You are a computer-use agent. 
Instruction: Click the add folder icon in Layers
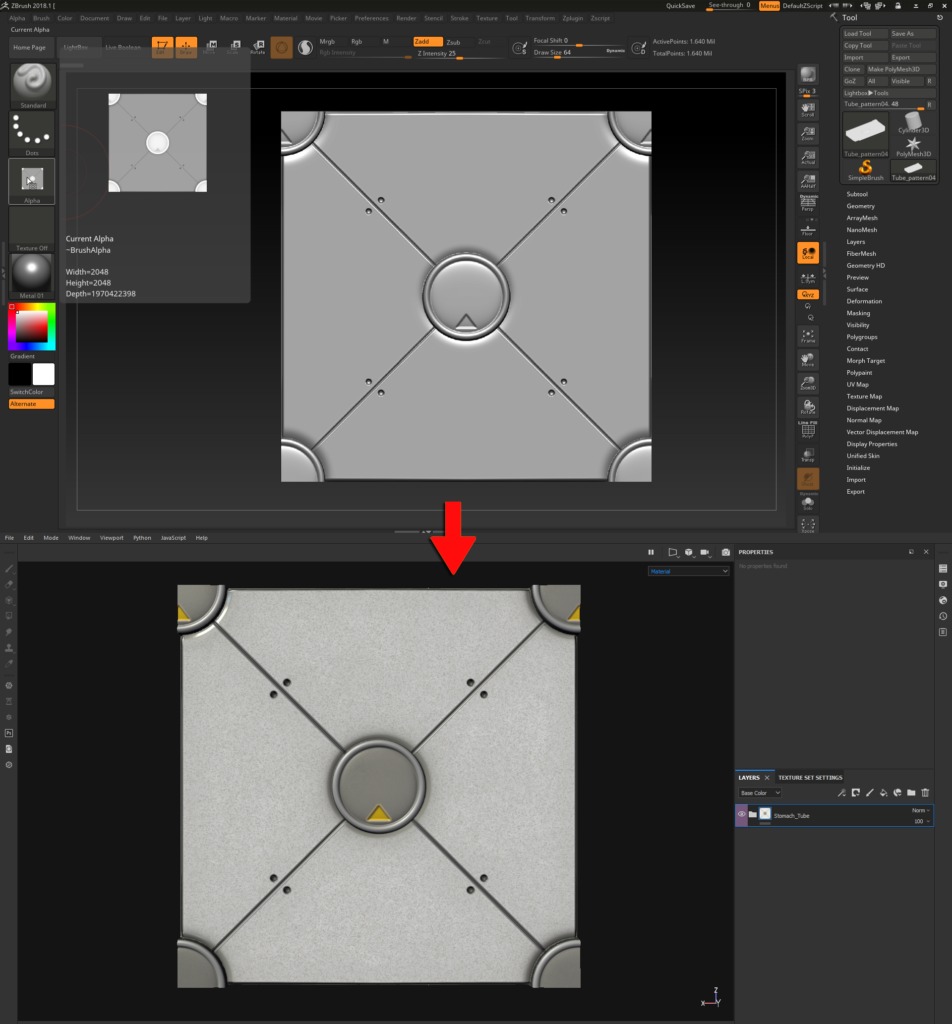click(911, 793)
